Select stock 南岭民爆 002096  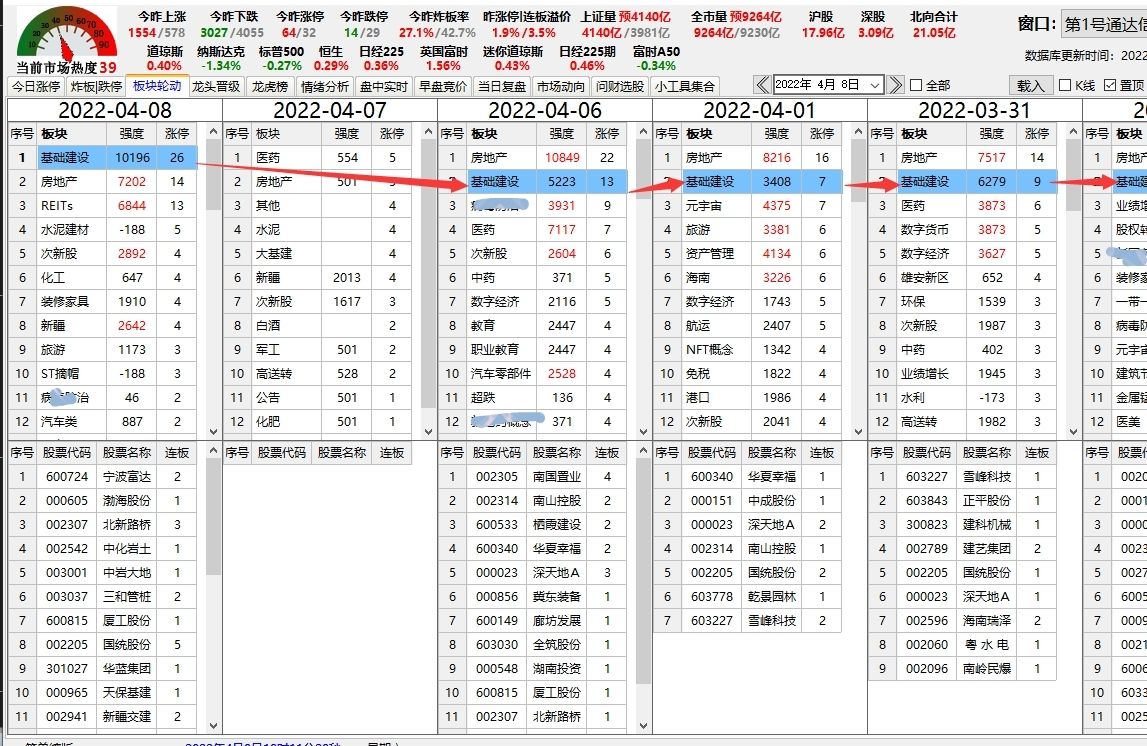(963, 668)
